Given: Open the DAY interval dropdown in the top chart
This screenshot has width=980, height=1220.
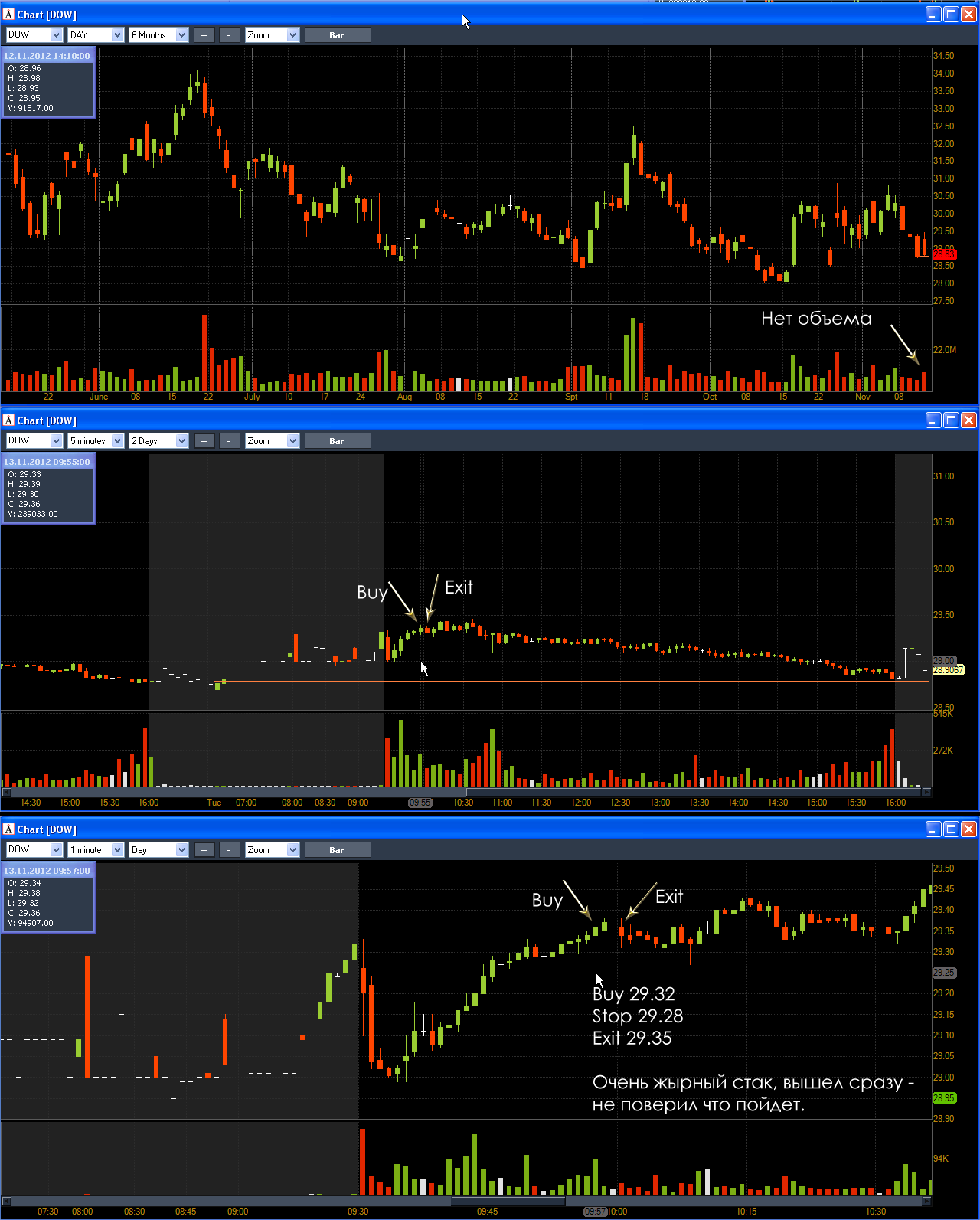Looking at the screenshot, I should (x=96, y=35).
